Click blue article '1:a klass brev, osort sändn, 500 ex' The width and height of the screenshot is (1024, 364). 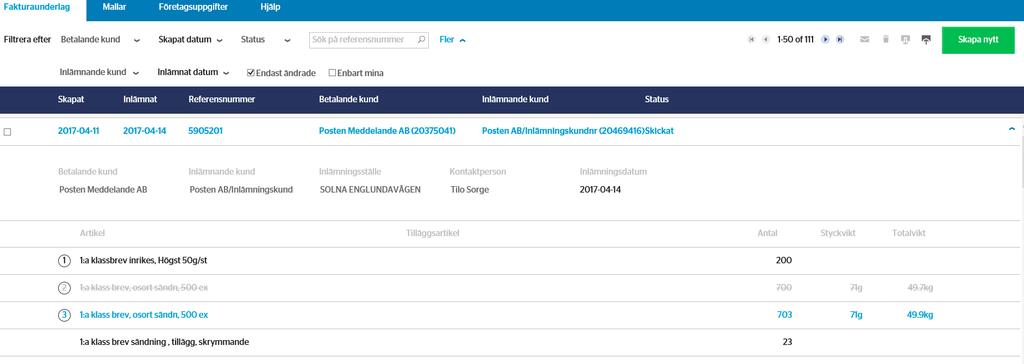[144, 315]
